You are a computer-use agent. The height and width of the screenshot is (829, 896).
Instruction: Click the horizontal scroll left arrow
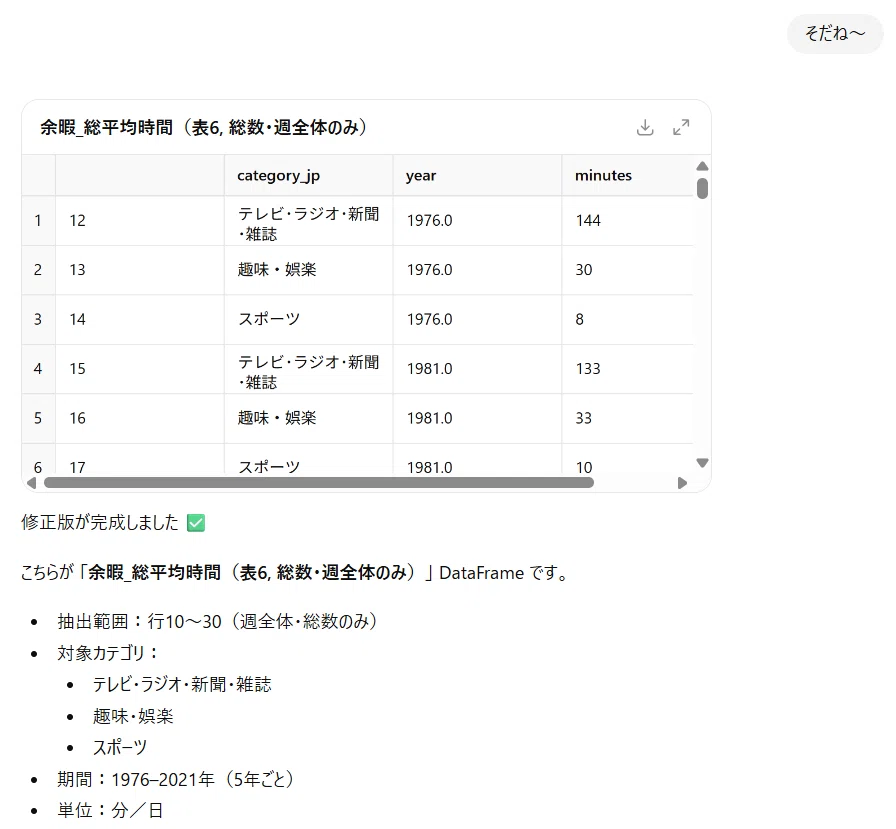click(x=31, y=483)
